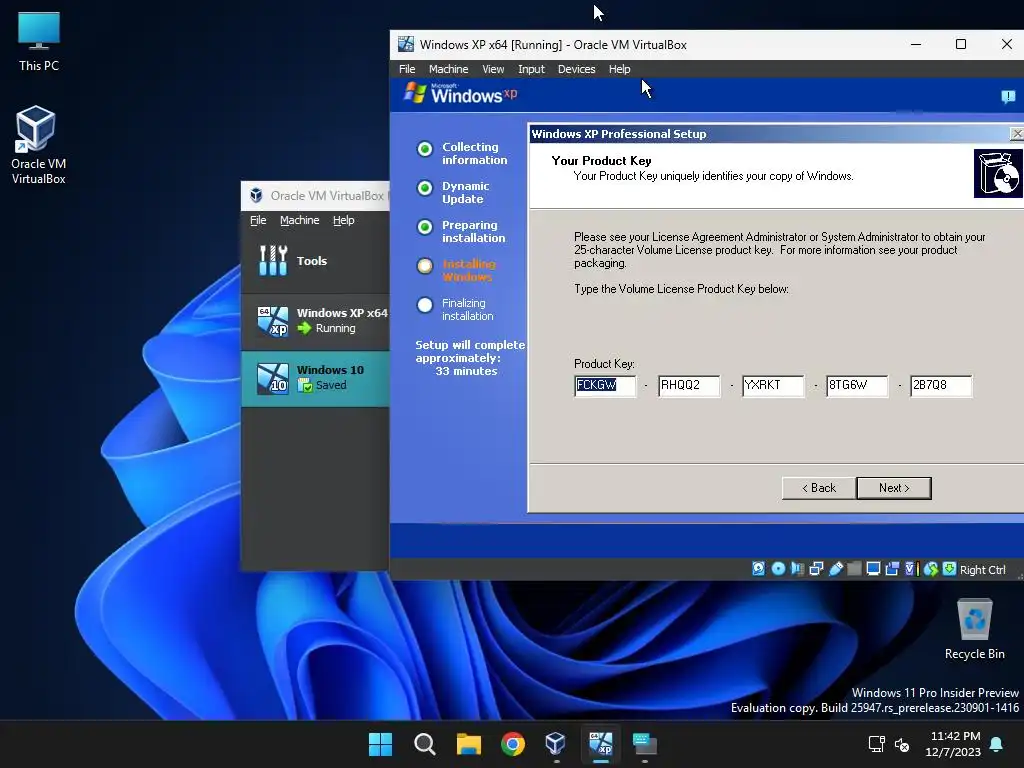Click the Dynamic Update setup step

[453, 193]
